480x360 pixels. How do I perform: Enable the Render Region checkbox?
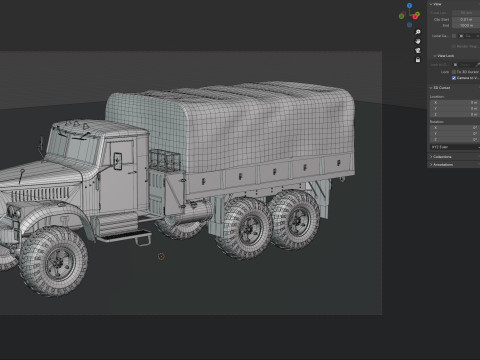click(x=454, y=46)
